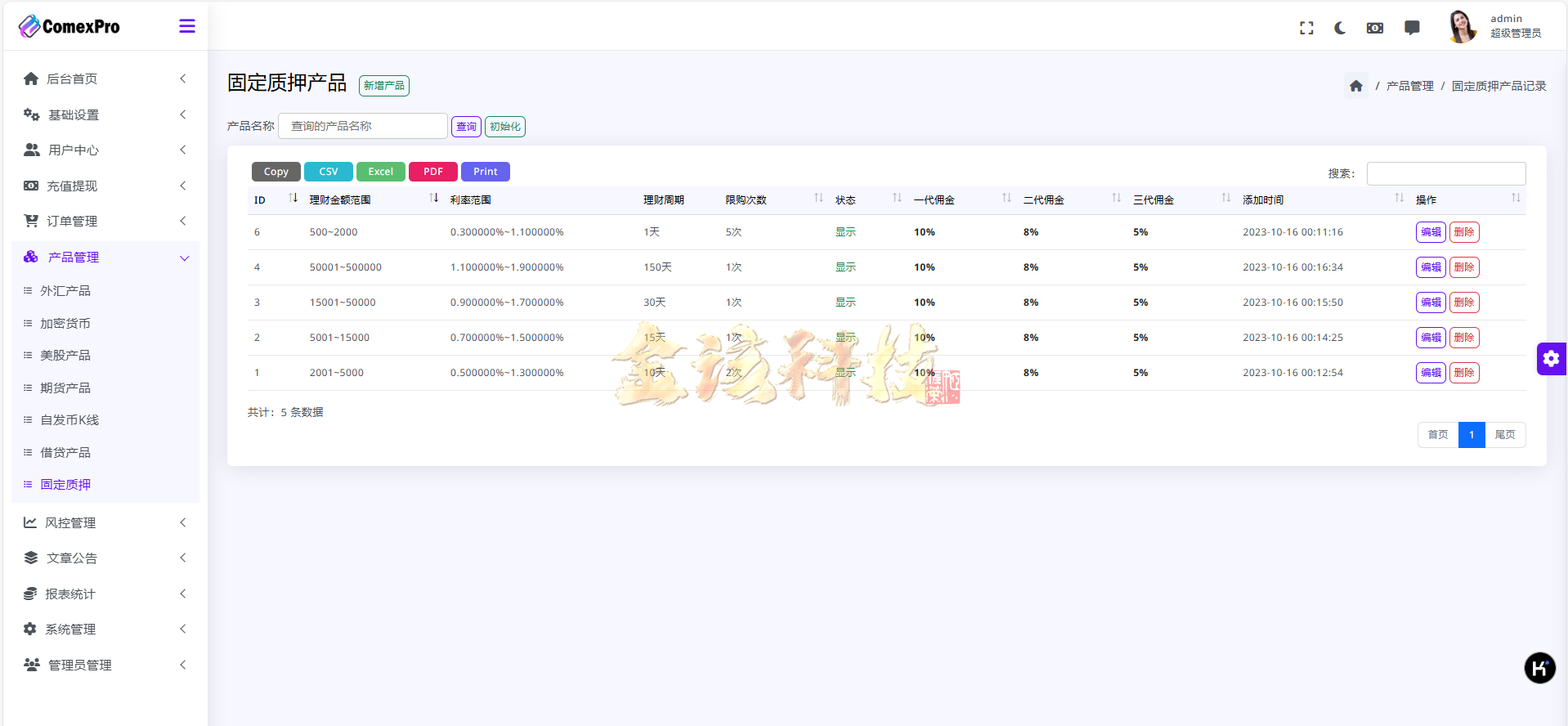Click the 基础设置 gears icon
1568x726 pixels.
[x=31, y=114]
